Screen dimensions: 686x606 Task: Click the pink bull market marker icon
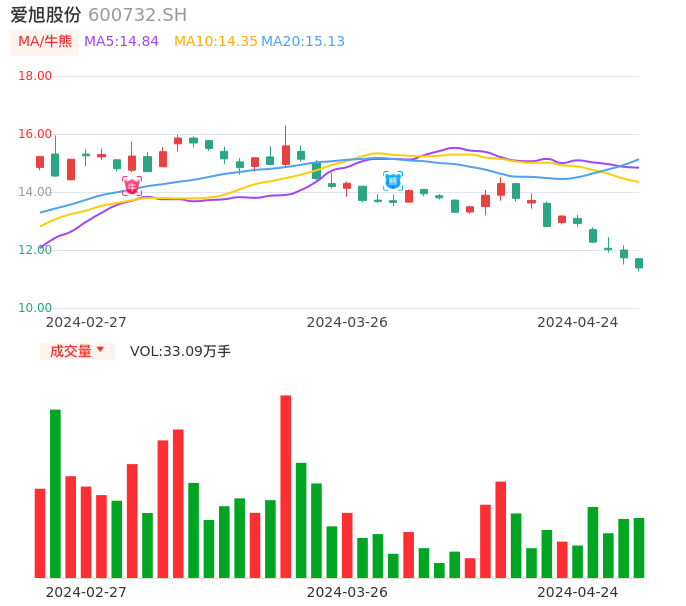[132, 186]
